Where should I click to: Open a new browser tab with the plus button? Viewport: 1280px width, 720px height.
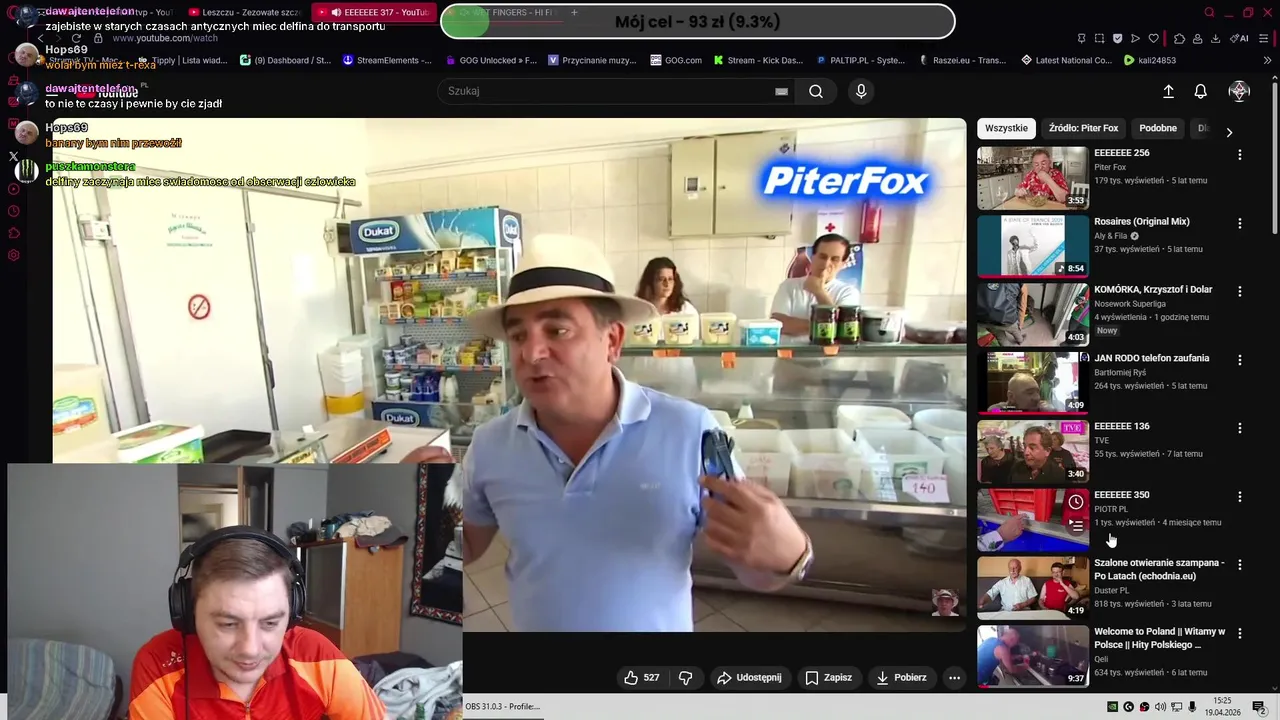click(574, 12)
